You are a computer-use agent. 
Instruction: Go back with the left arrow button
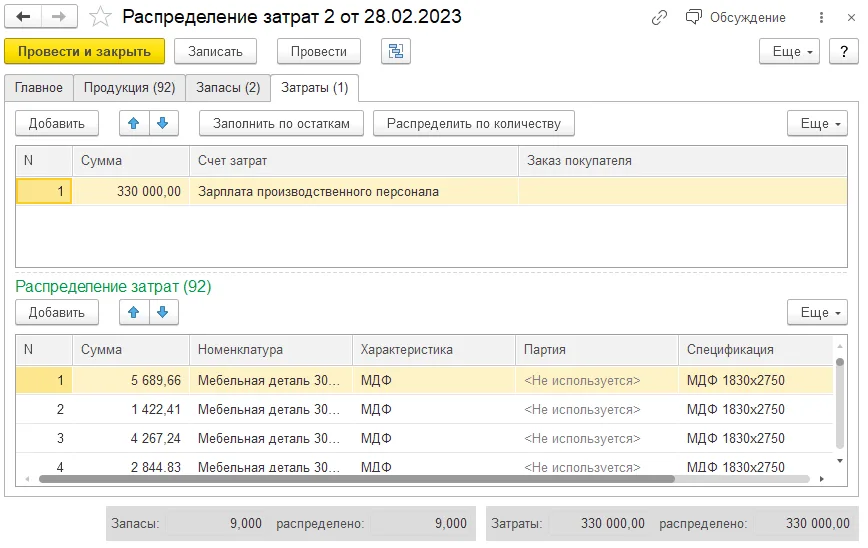tap(23, 17)
